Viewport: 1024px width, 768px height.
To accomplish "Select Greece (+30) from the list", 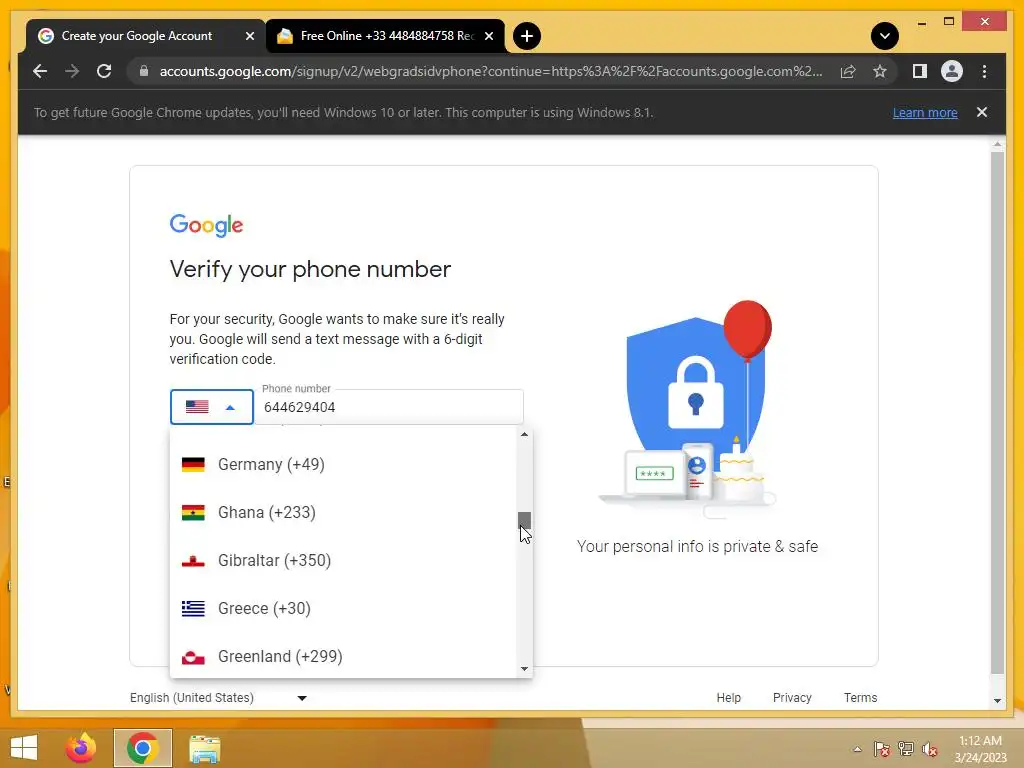I will coord(344,609).
